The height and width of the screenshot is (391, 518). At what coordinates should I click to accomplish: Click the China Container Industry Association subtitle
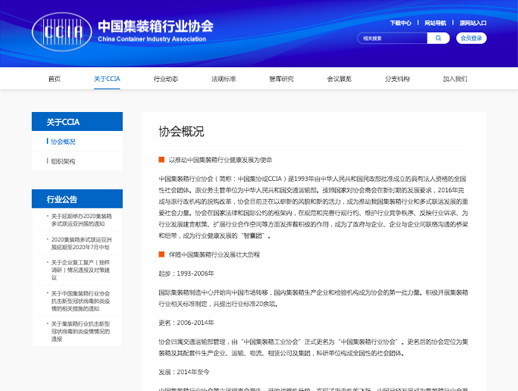click(x=152, y=39)
